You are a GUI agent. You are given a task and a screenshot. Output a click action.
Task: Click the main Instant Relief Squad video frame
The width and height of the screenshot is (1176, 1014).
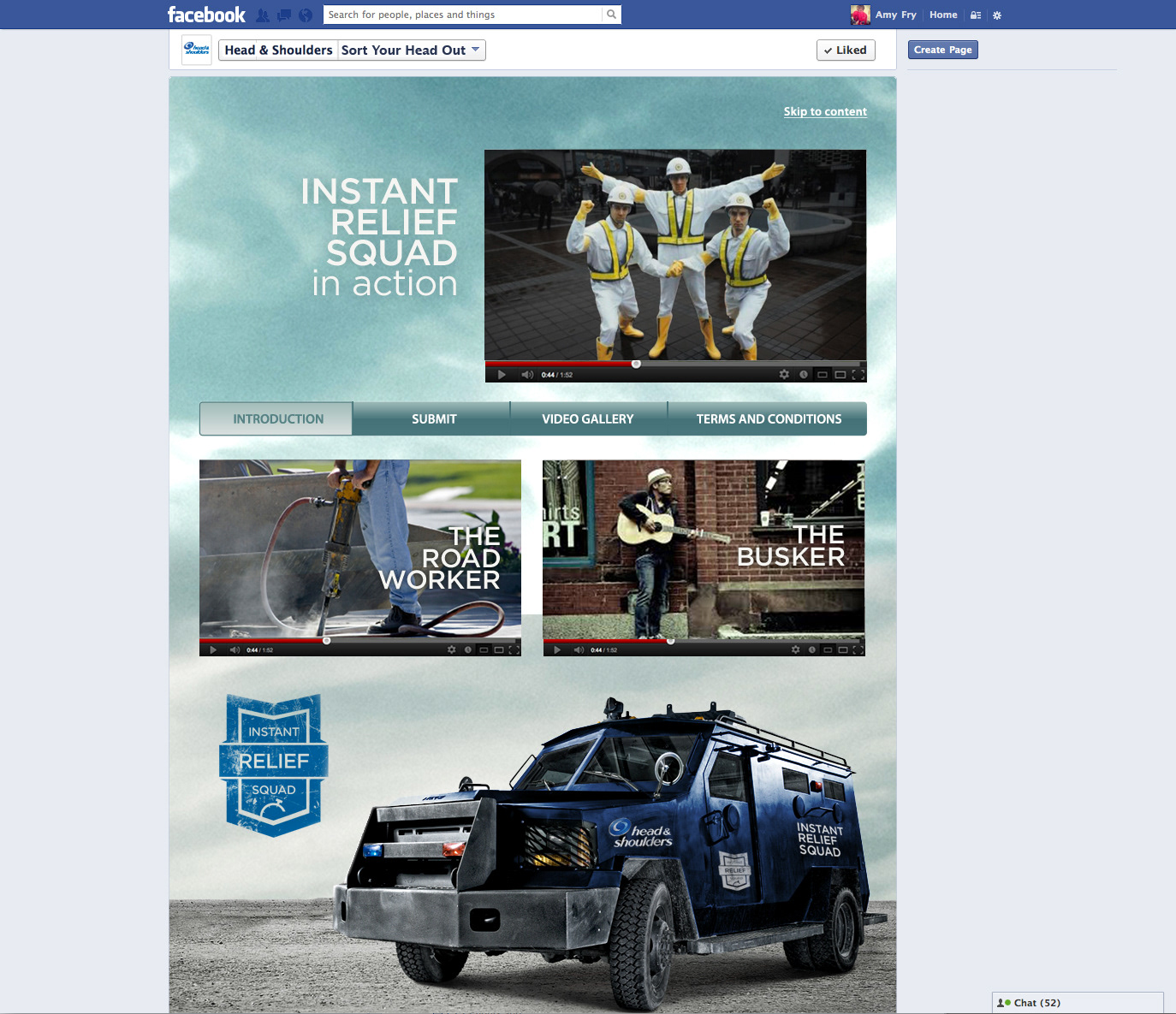(x=675, y=255)
